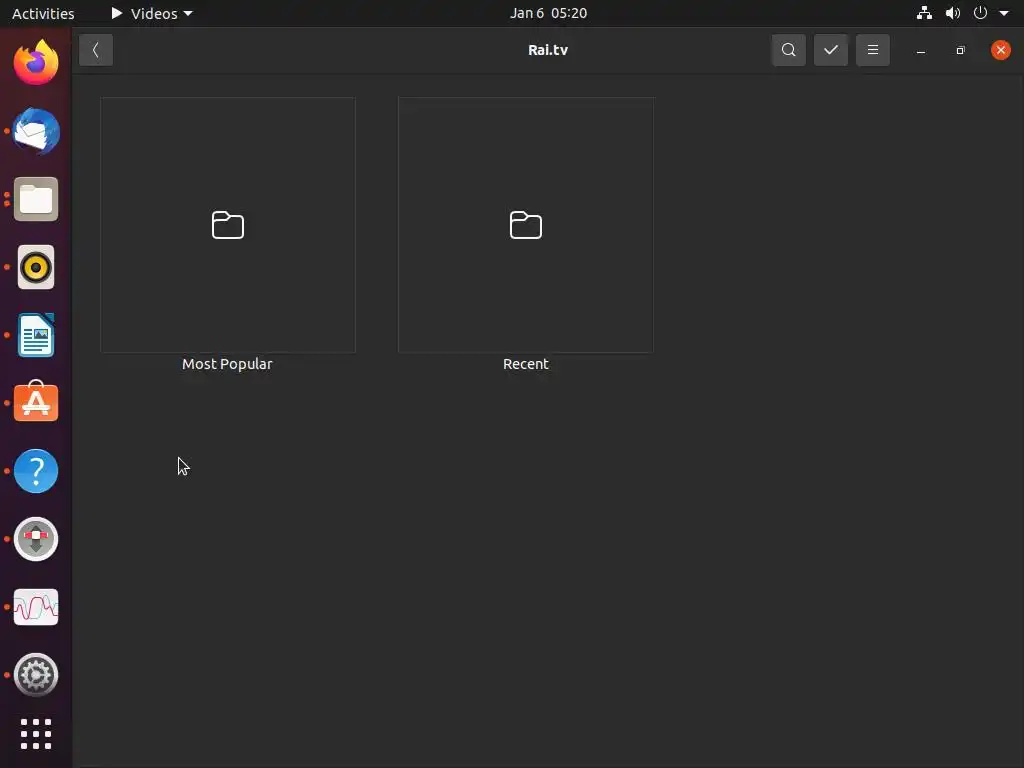The height and width of the screenshot is (768, 1024).
Task: Open the Files manager from dock
Action: tap(36, 199)
